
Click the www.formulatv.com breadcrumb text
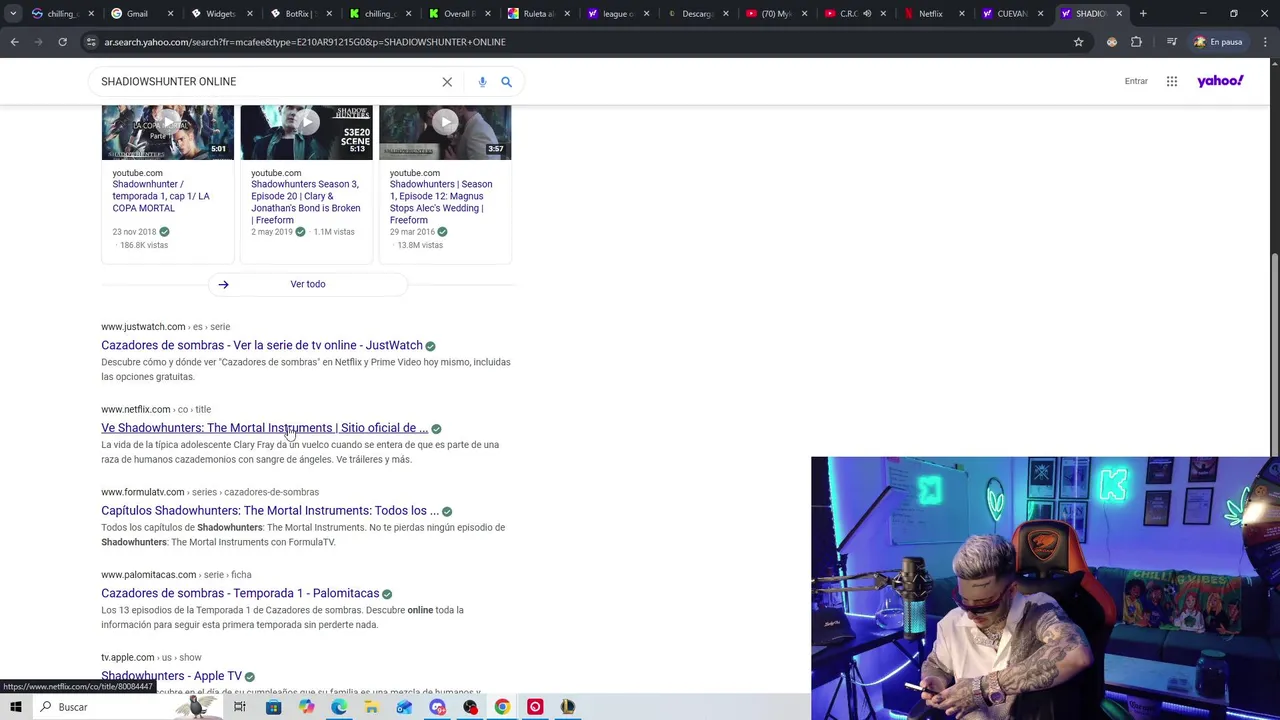[x=142, y=492]
